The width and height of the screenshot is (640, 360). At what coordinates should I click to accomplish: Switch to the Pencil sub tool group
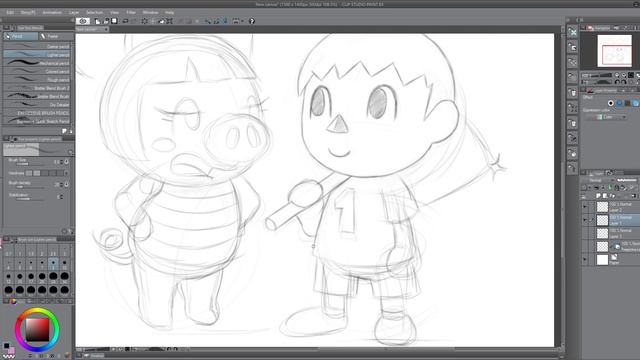[x=20, y=36]
